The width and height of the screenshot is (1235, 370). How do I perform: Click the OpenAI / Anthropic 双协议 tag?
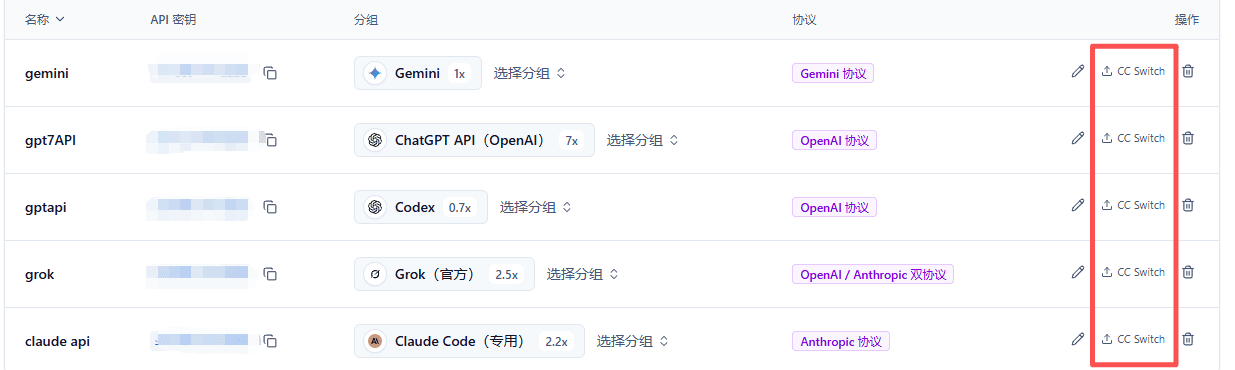click(873, 274)
